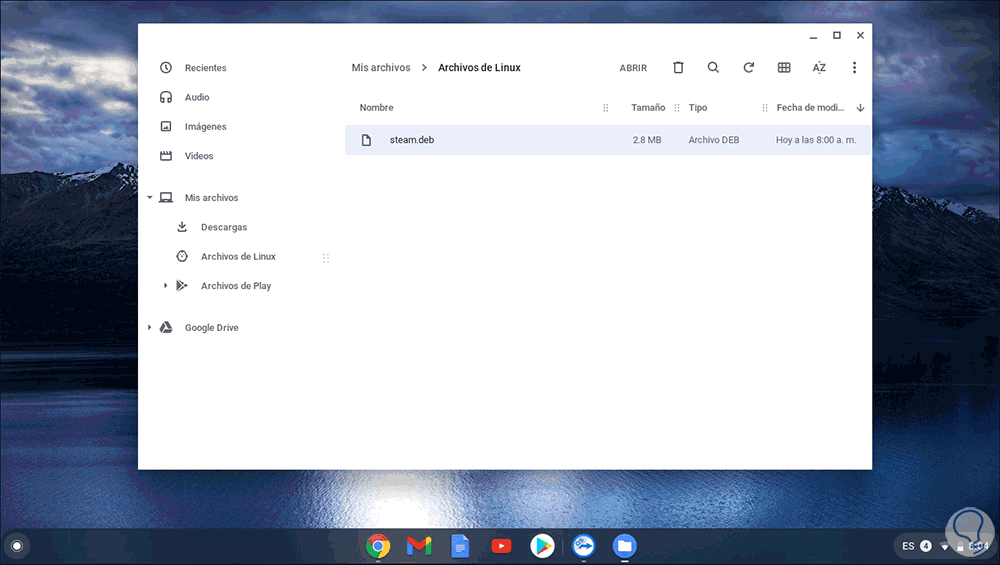This screenshot has width=1000, height=565.
Task: Toggle the descending sort arrow
Action: 860,108
